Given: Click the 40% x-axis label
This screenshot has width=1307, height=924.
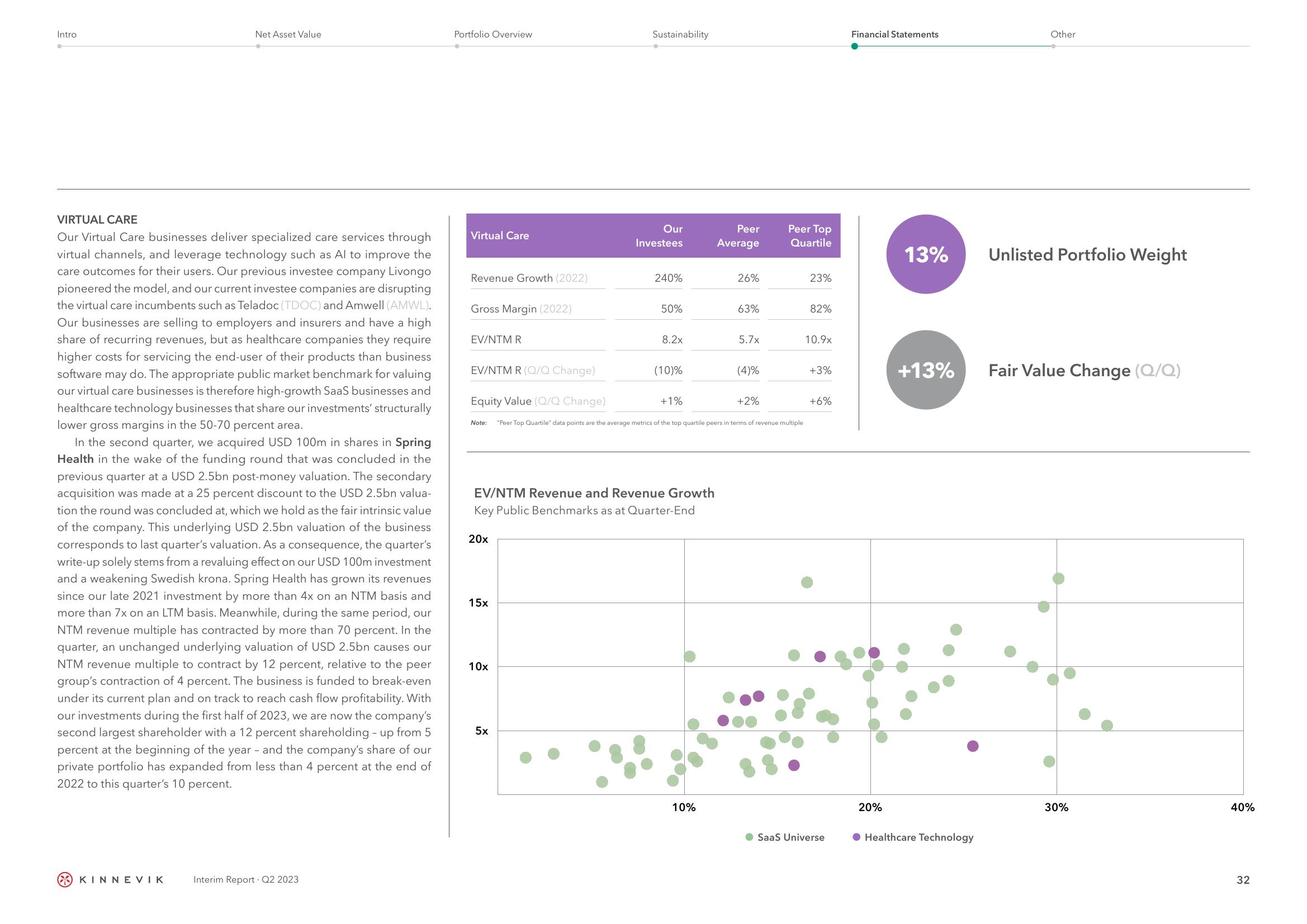Looking at the screenshot, I should (x=1243, y=807).
